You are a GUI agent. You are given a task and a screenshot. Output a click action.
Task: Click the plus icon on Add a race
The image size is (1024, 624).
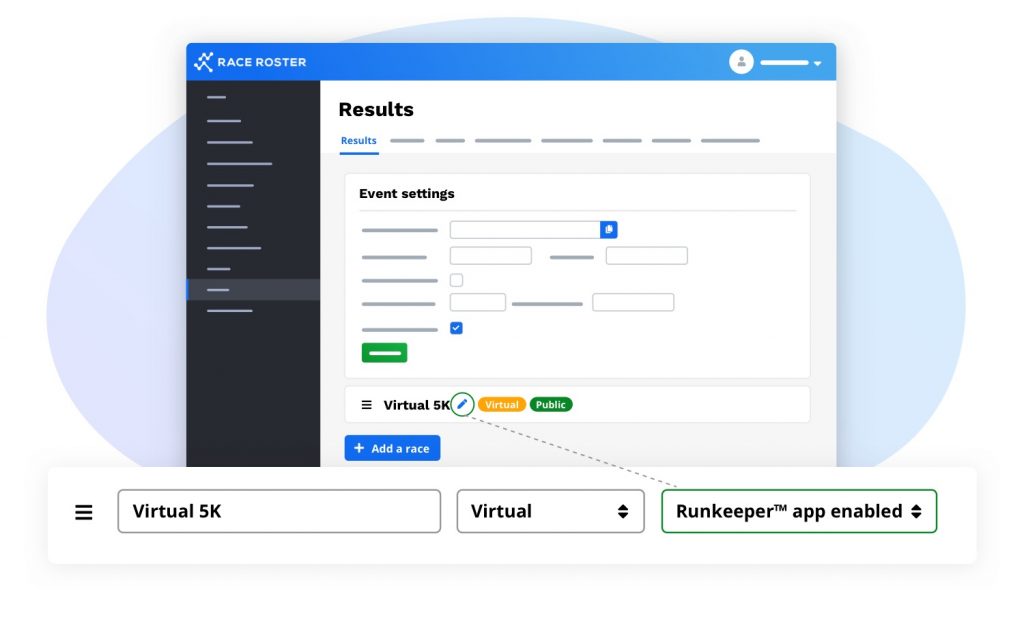359,449
